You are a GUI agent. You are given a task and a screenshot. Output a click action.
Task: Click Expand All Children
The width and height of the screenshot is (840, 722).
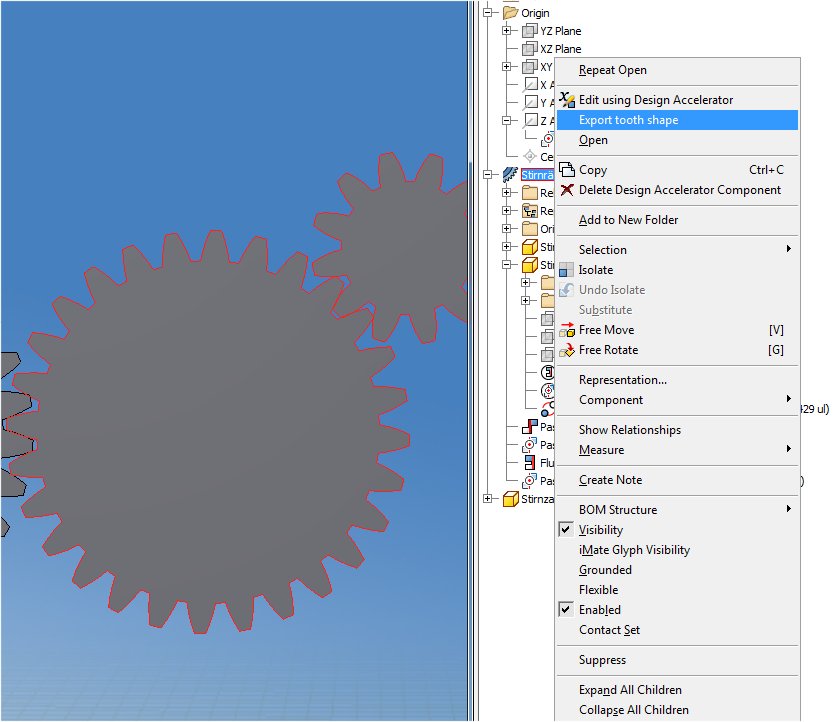coord(677,690)
